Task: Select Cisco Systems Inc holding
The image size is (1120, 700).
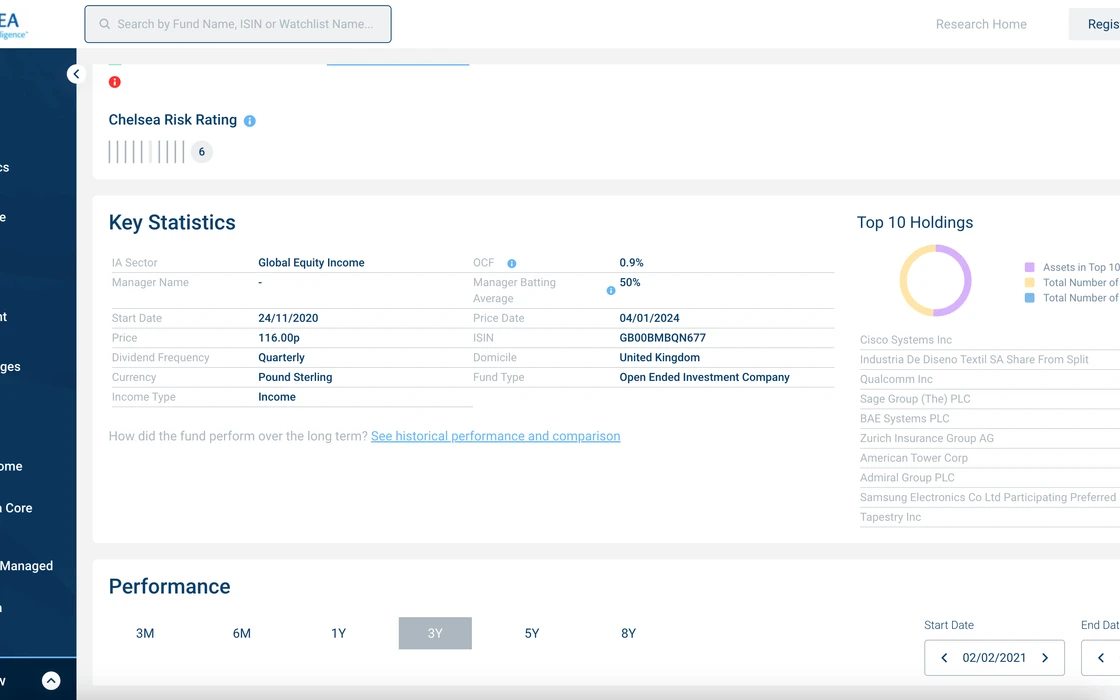Action: tap(906, 340)
